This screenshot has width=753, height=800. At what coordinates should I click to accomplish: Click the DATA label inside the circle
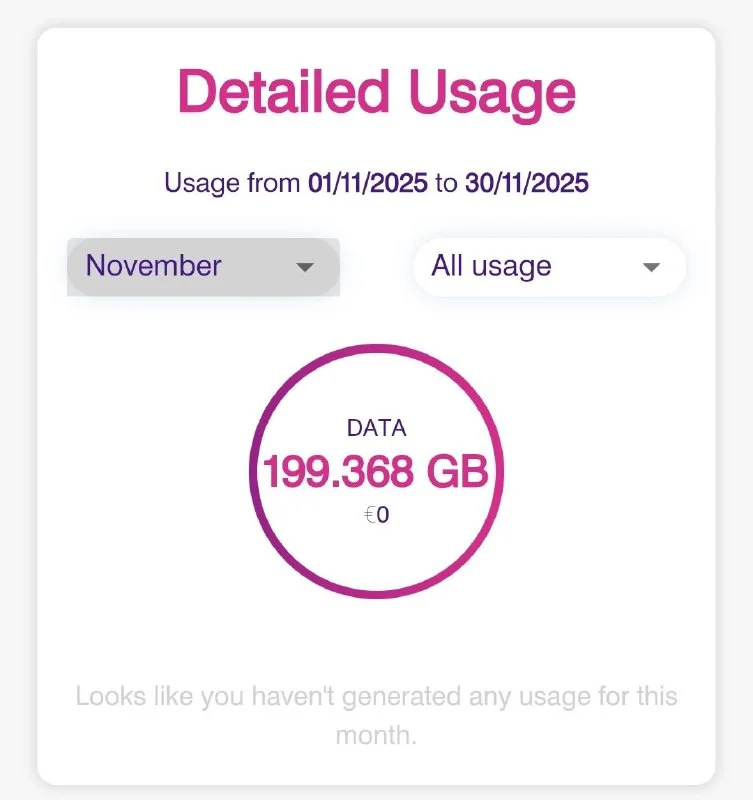[376, 428]
